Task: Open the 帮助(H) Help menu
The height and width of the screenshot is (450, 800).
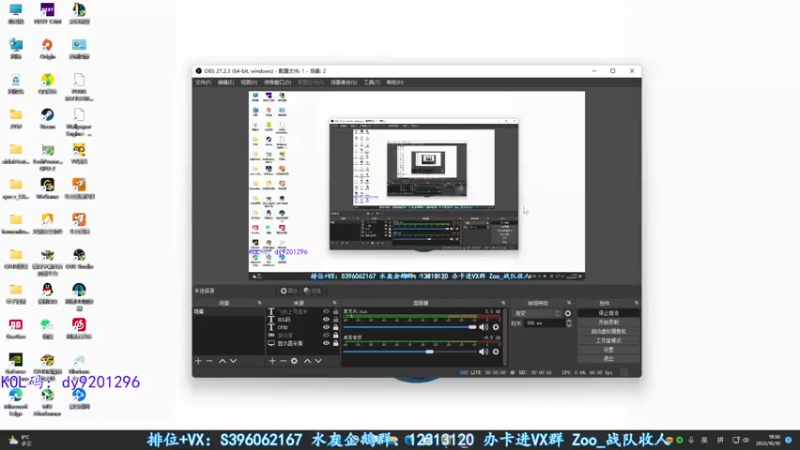Action: (x=395, y=82)
